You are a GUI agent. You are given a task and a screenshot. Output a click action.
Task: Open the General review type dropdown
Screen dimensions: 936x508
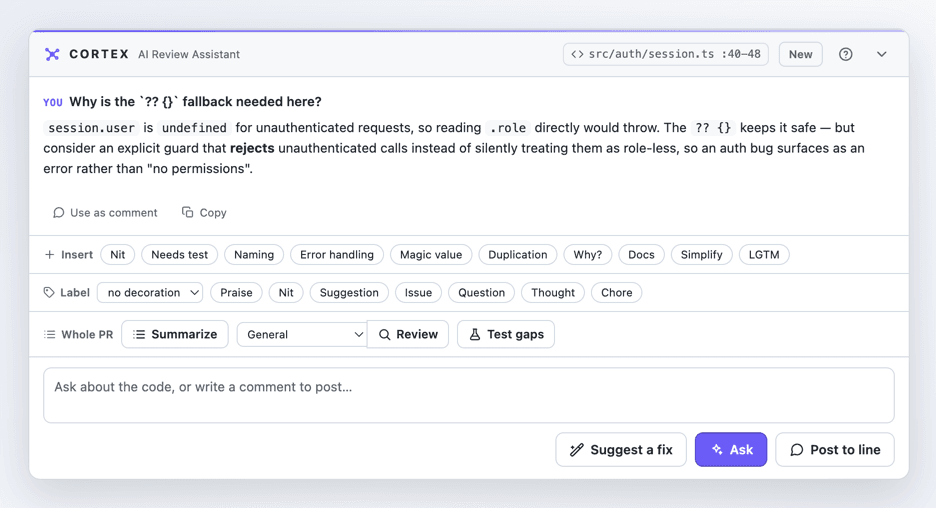[302, 334]
